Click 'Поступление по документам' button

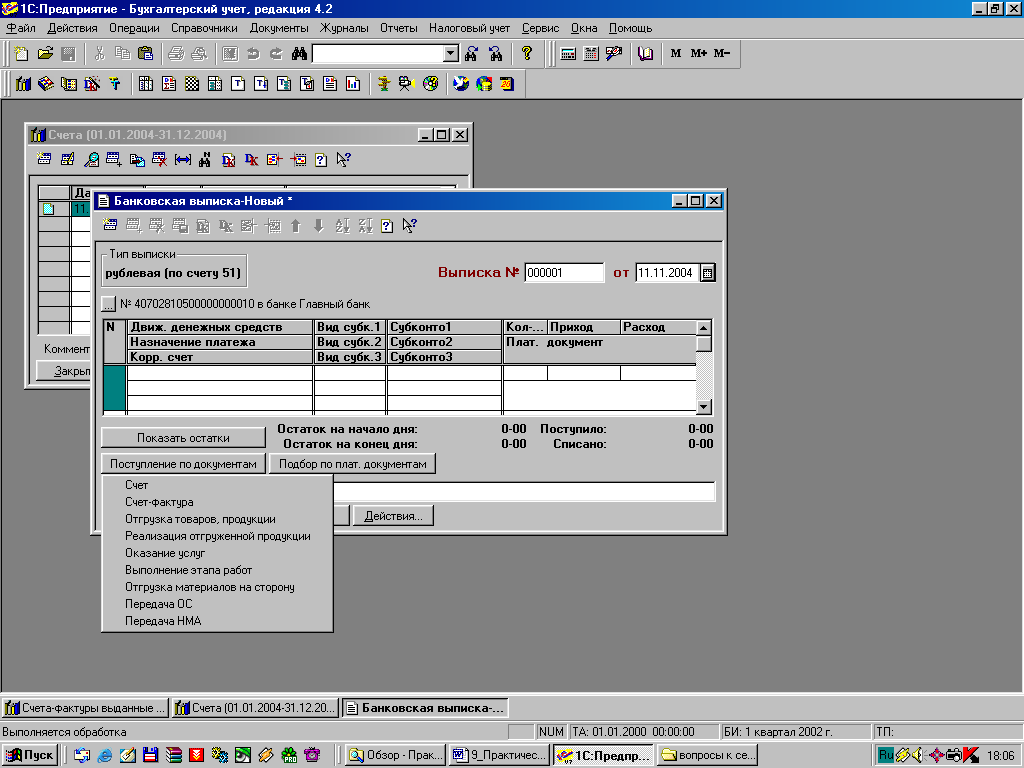coord(184,464)
